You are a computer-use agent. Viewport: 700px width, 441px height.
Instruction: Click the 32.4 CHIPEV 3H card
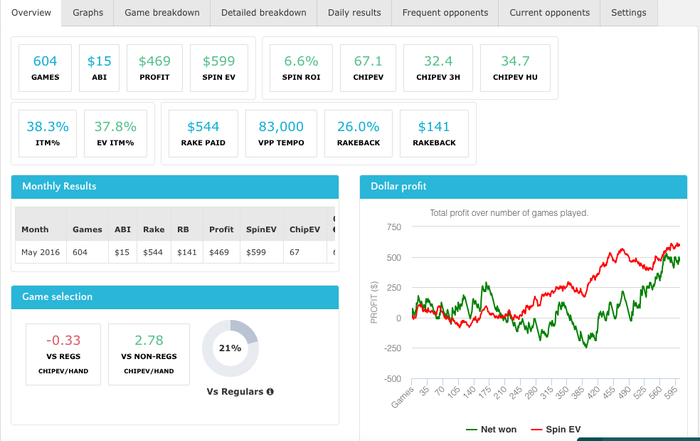[x=438, y=68]
